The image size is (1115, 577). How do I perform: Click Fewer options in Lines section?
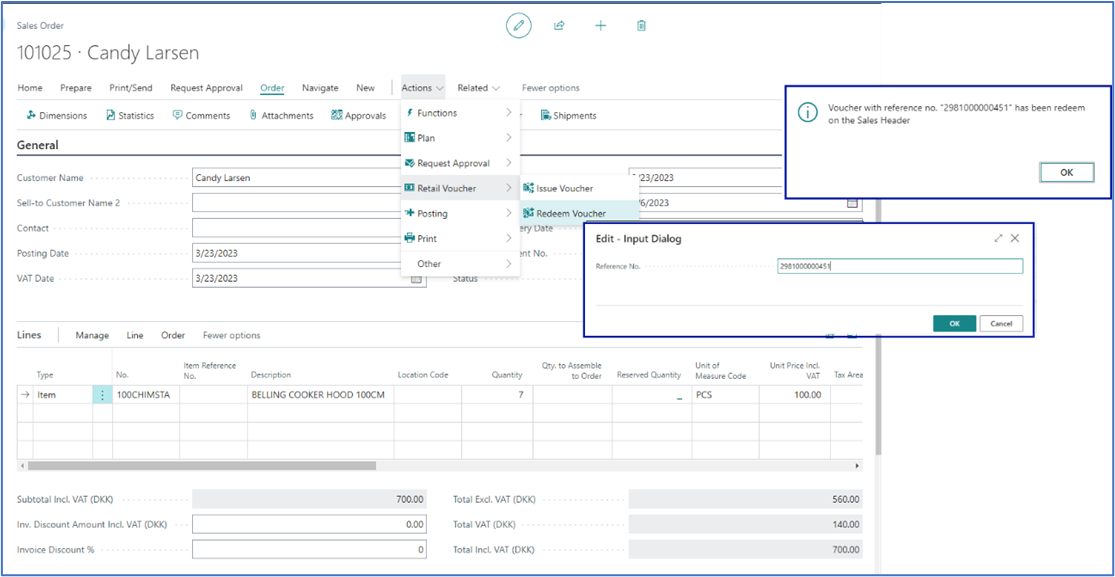point(232,335)
